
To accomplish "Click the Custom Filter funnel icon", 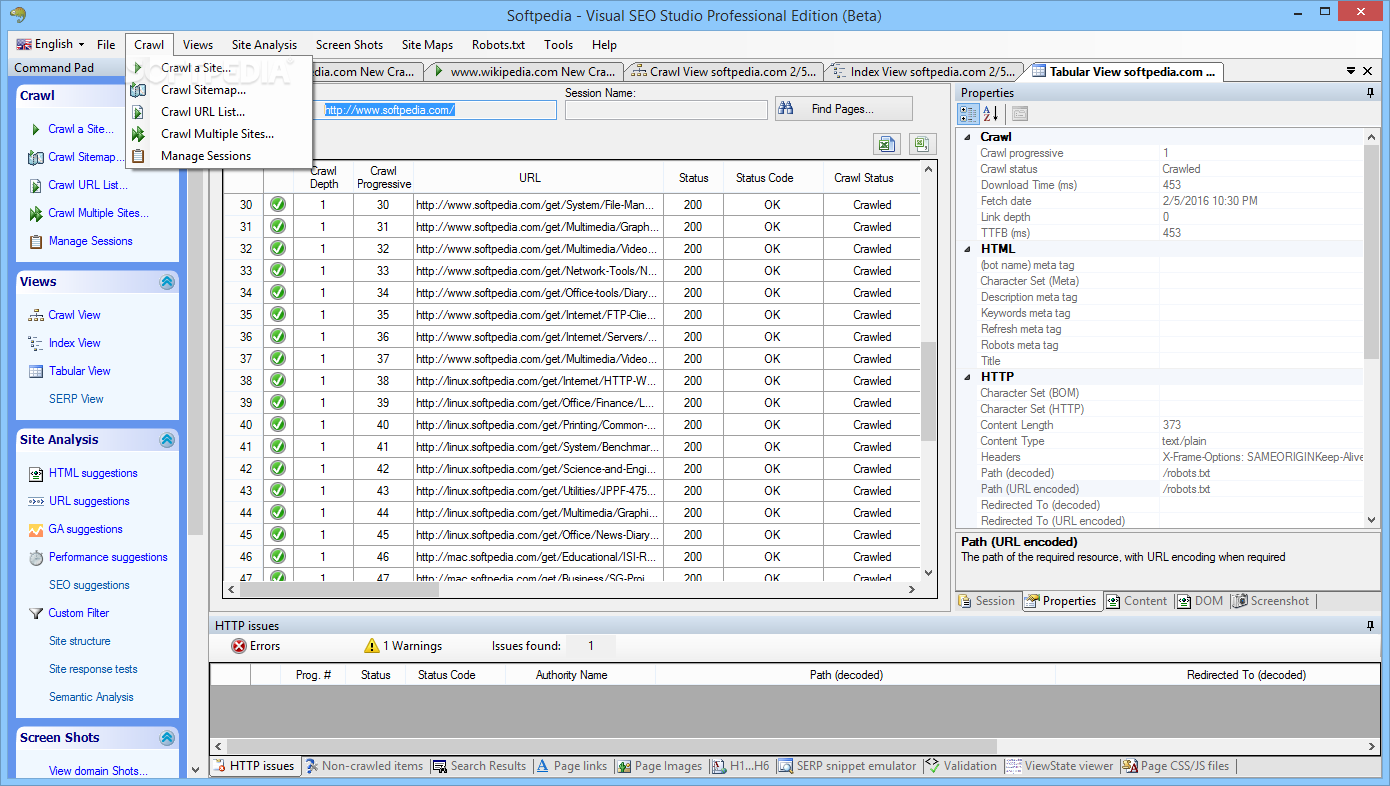I will (x=36, y=613).
